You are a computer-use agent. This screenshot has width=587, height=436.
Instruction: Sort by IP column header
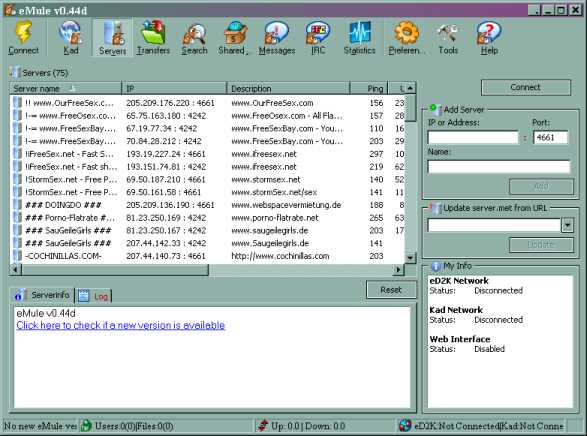click(174, 88)
